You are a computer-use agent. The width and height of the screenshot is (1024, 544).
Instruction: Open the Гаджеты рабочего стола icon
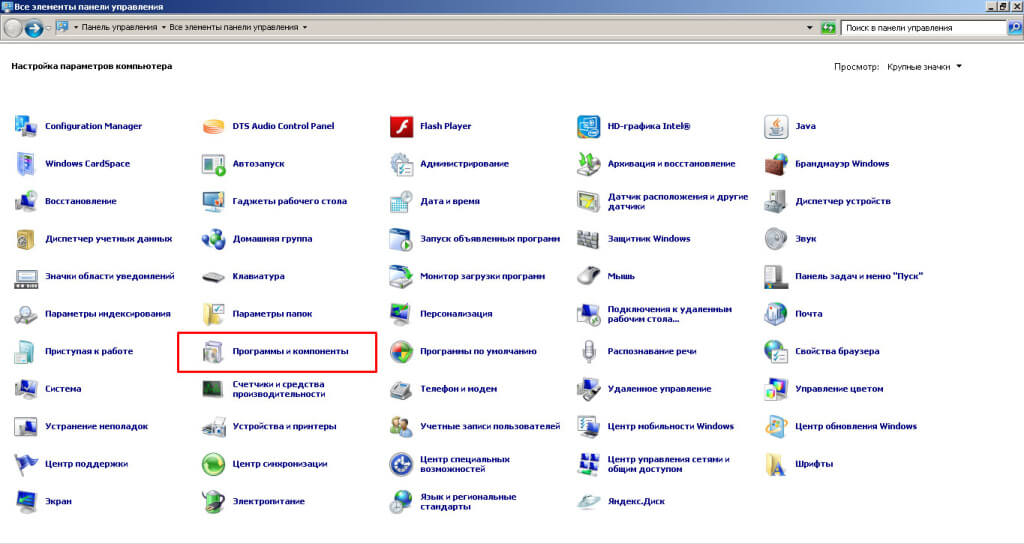click(x=214, y=201)
